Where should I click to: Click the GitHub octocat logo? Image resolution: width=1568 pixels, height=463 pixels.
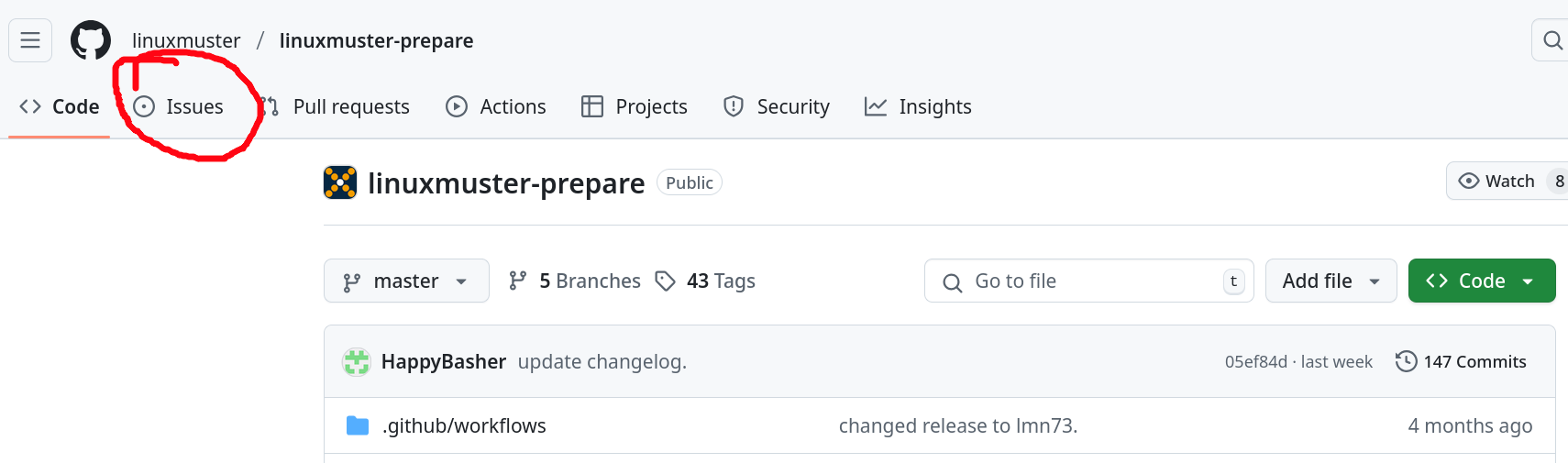(91, 40)
